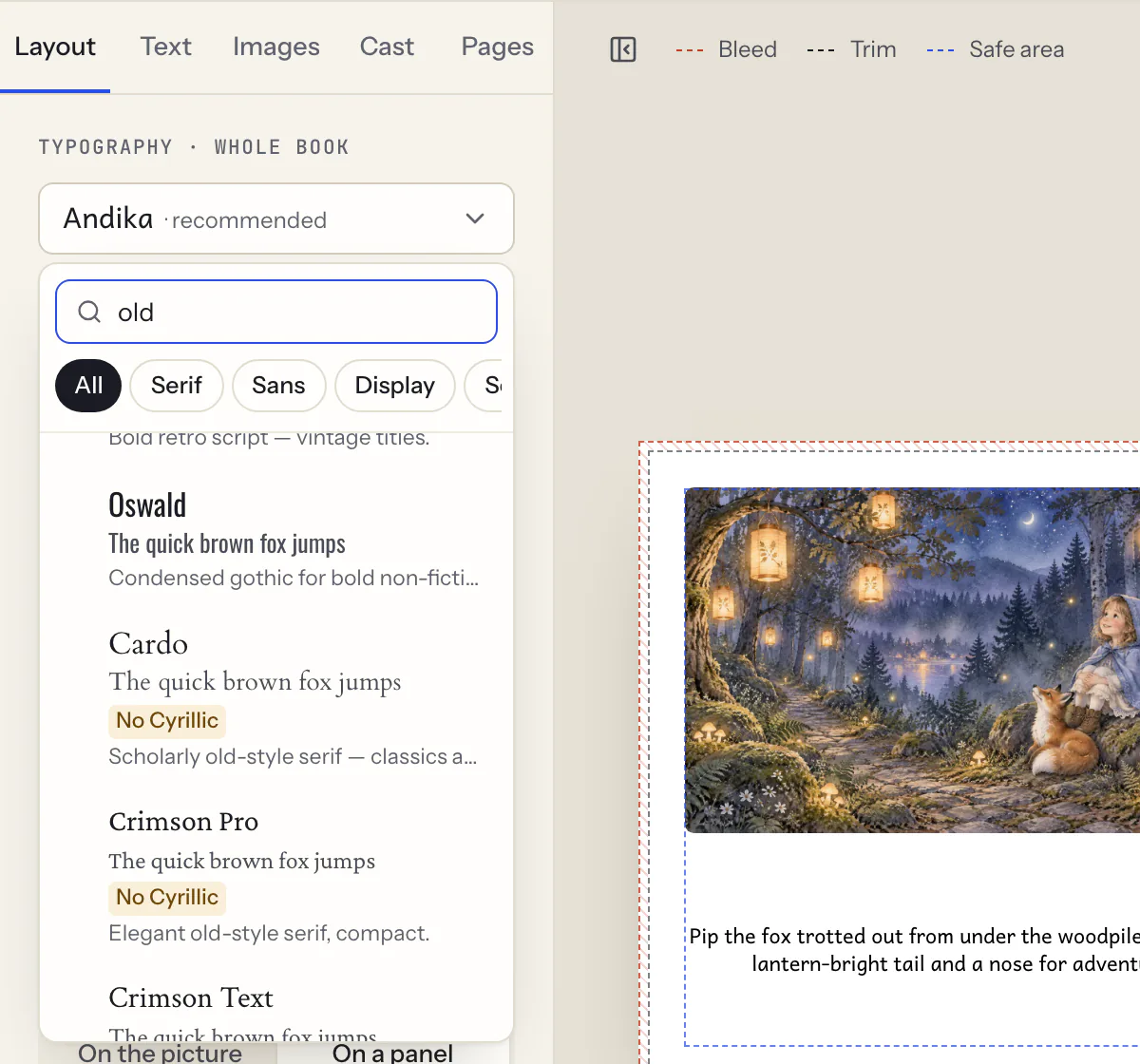Click the search magnifier icon
This screenshot has height=1064, width=1140.
click(x=89, y=312)
